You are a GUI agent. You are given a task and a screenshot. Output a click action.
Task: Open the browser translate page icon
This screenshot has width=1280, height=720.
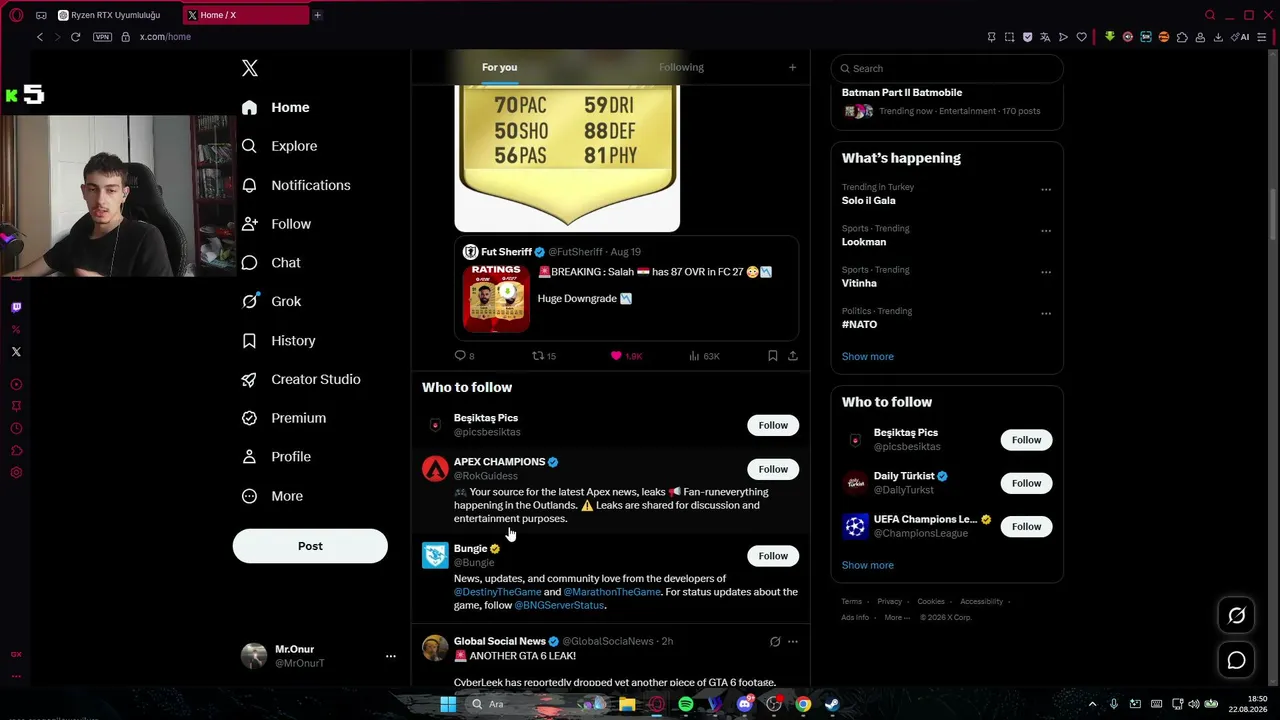1045,37
